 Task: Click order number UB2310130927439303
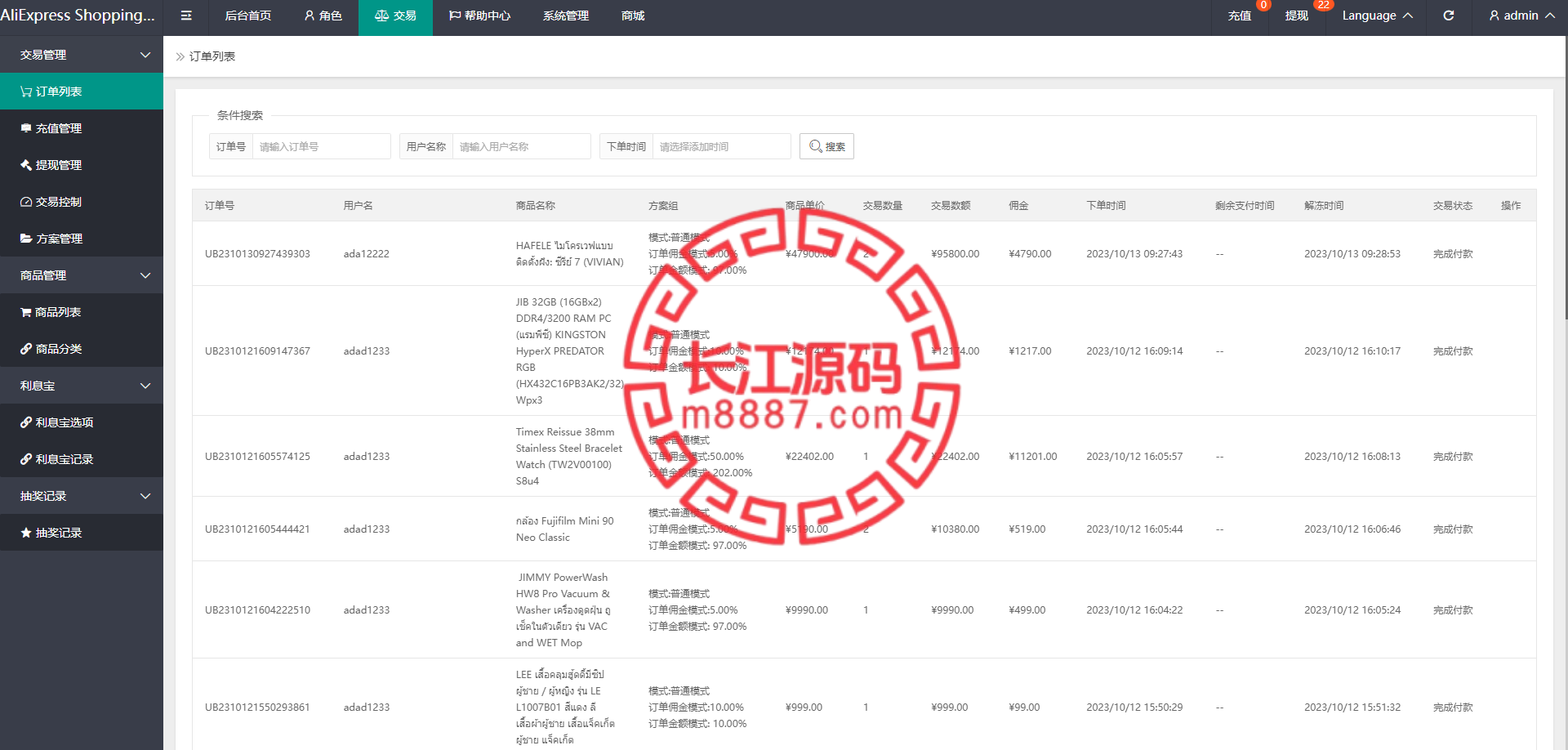257,254
